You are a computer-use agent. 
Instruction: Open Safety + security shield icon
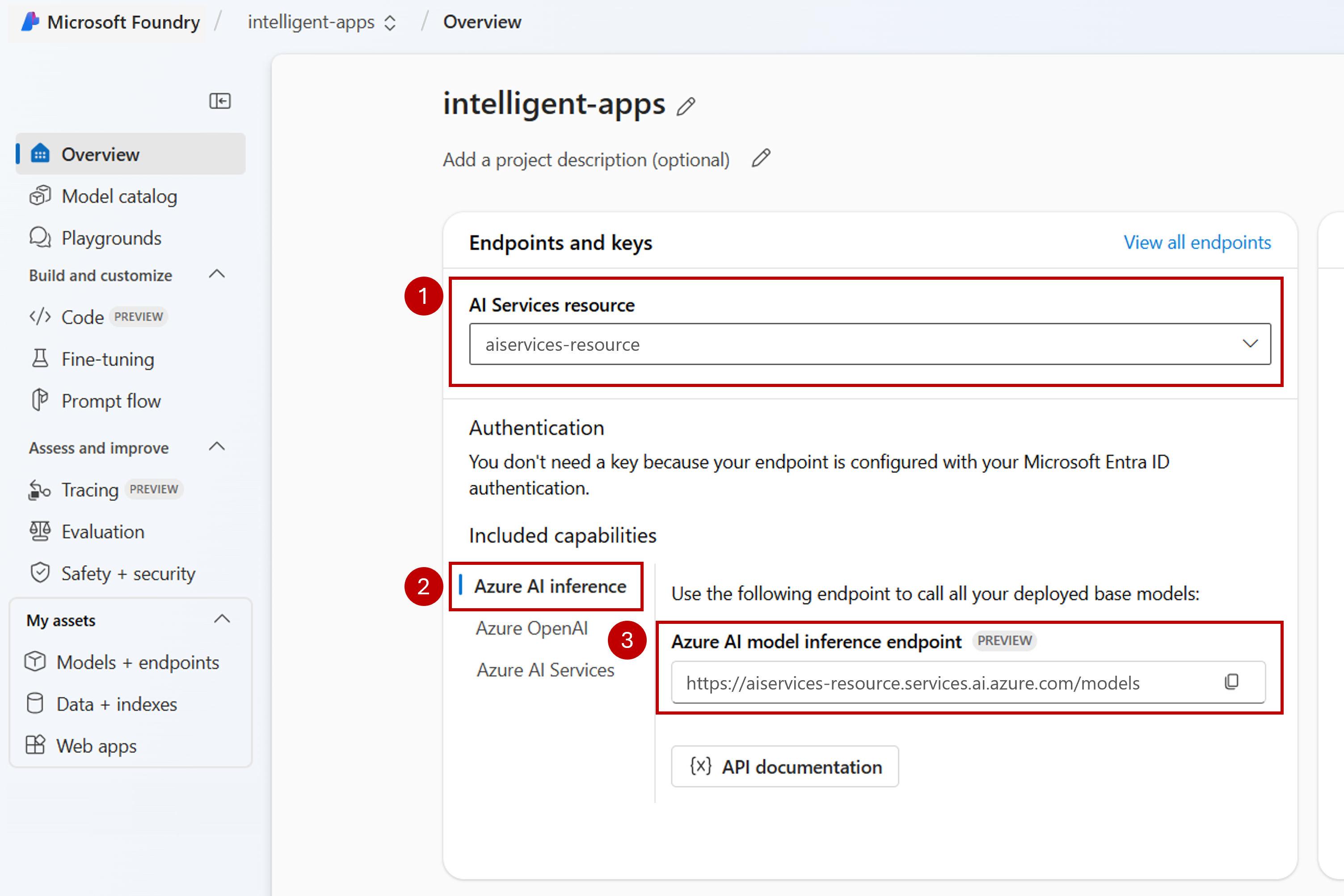40,572
